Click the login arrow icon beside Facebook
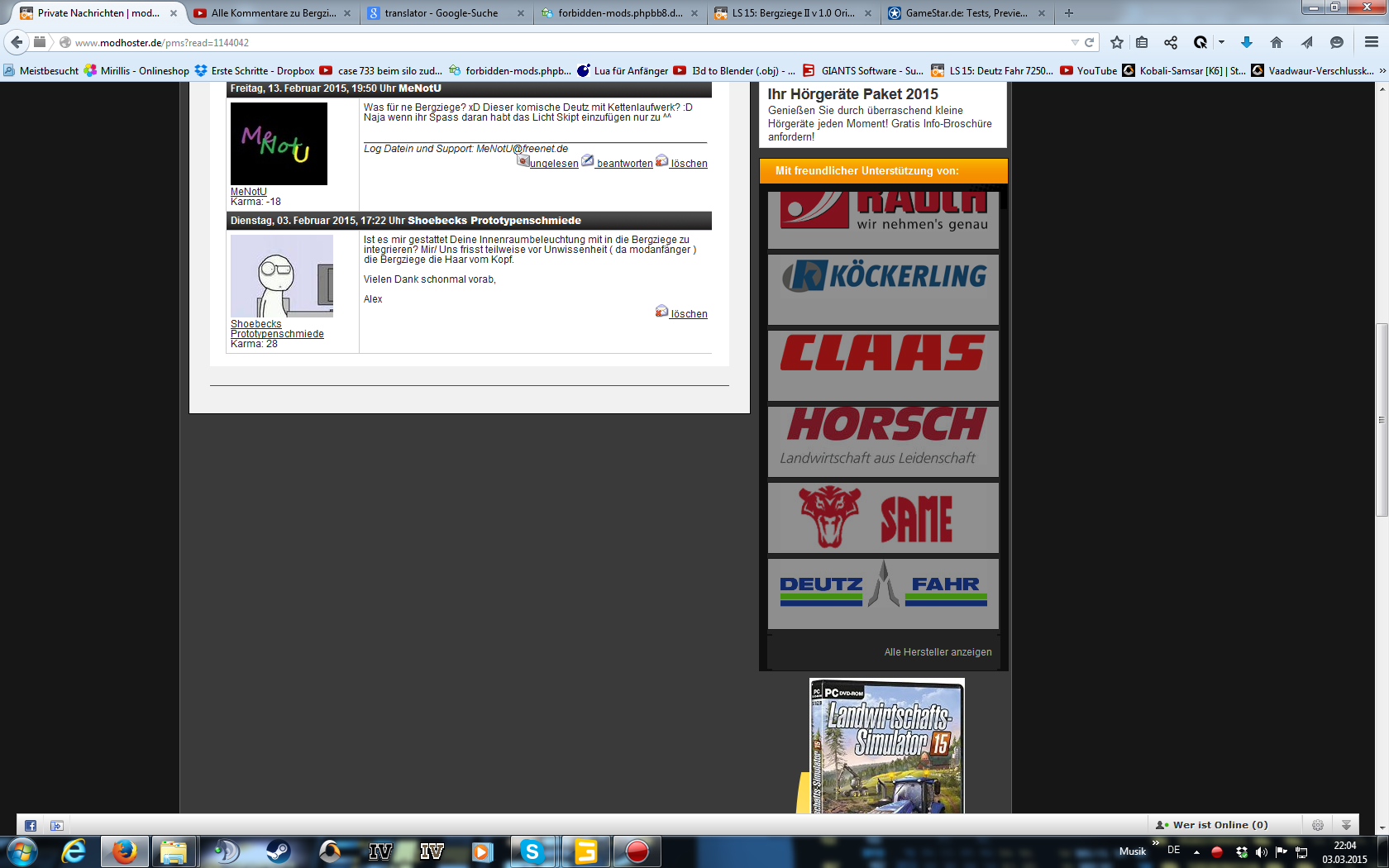 pyautogui.click(x=56, y=825)
